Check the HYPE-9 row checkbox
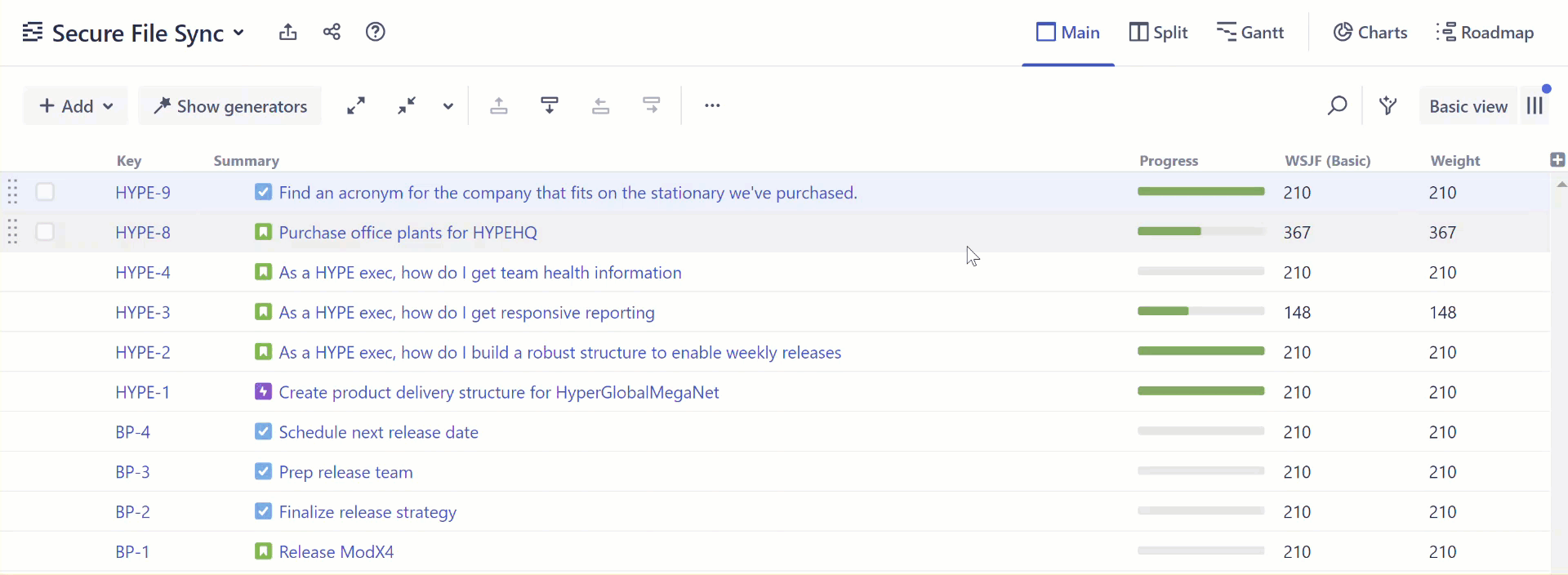The width and height of the screenshot is (1568, 575). (x=45, y=192)
